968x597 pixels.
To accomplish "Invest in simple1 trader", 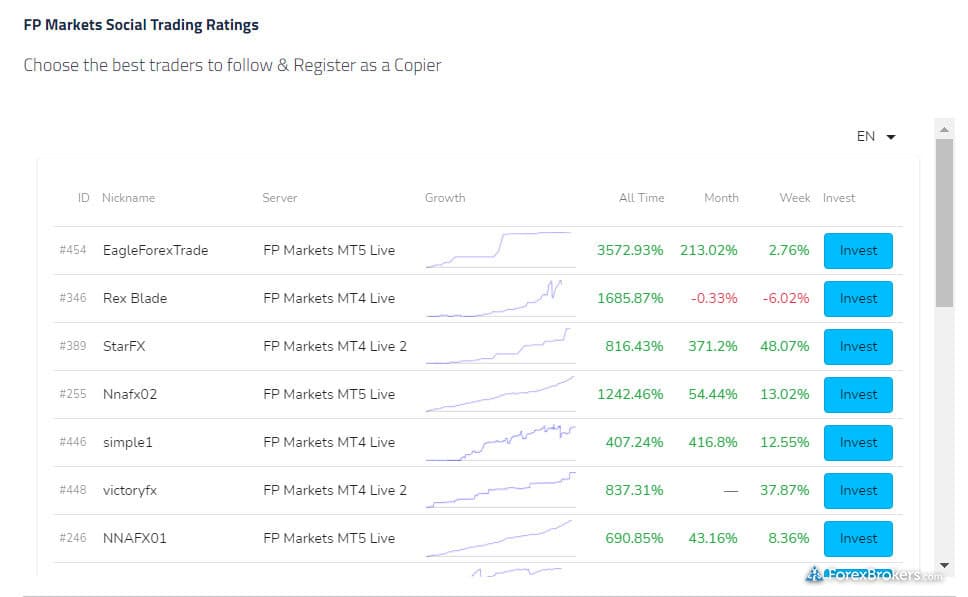I will coord(857,443).
